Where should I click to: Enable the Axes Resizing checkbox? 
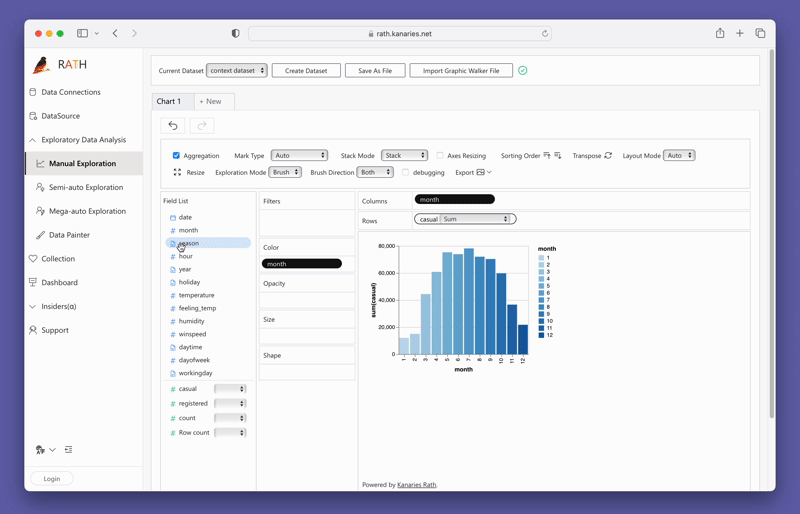pyautogui.click(x=440, y=156)
